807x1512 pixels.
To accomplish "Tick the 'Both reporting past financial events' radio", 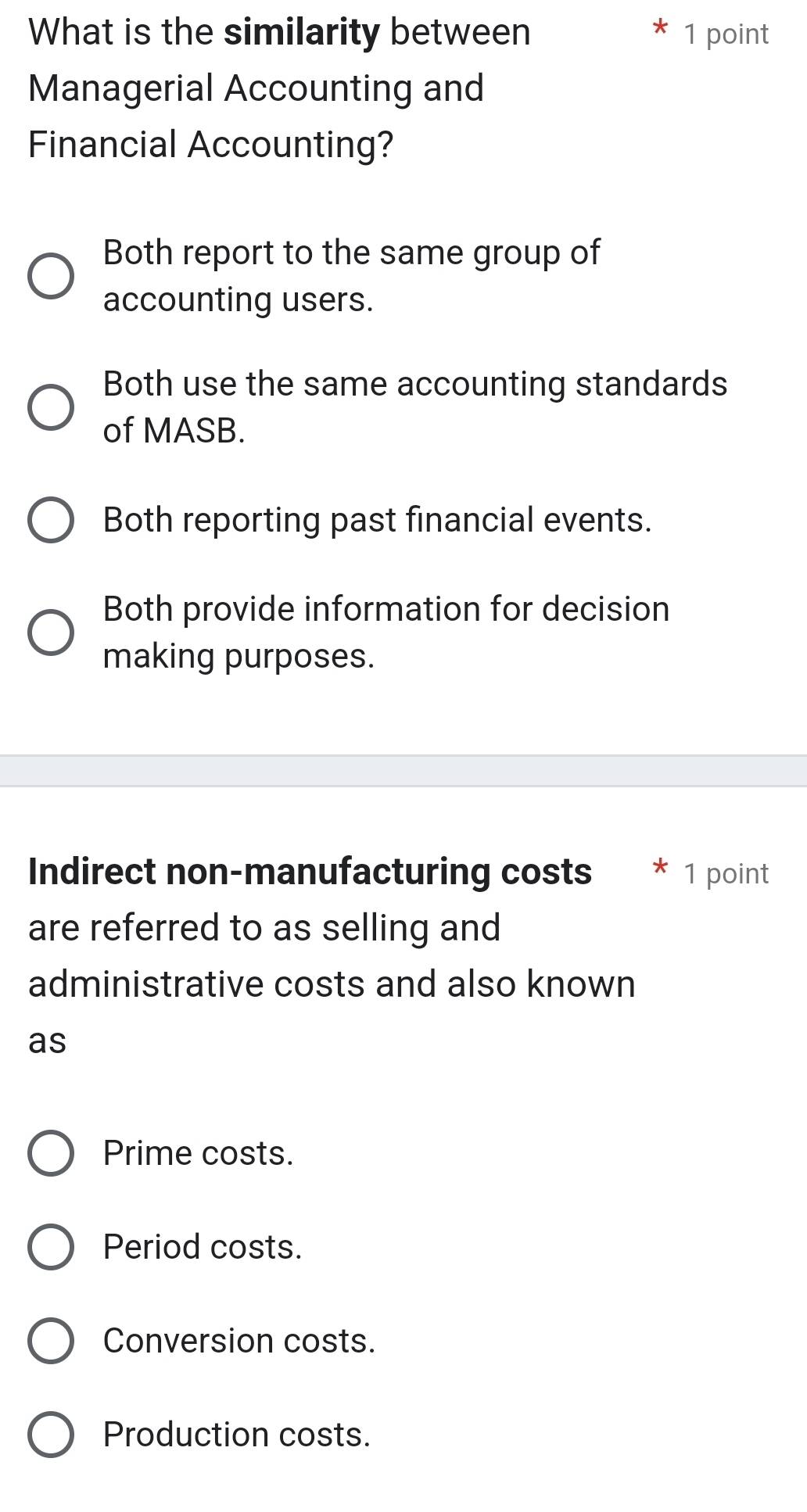I will (52, 521).
